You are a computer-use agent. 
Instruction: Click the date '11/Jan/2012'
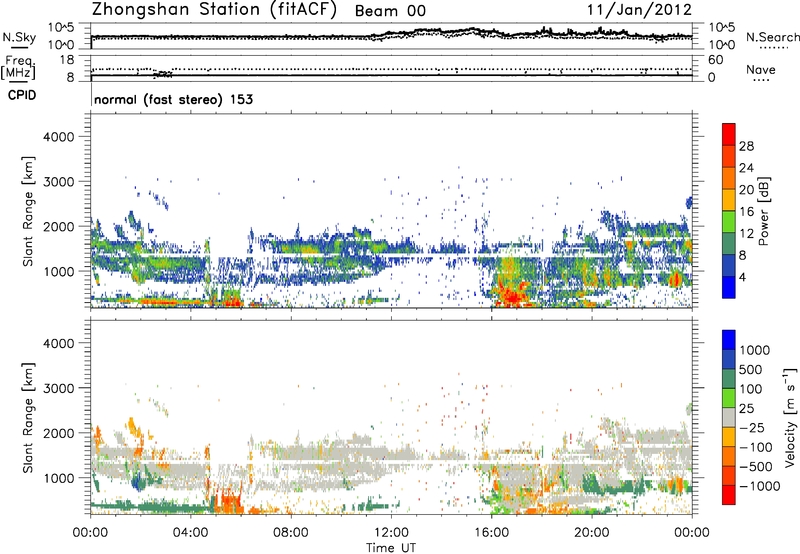click(639, 10)
